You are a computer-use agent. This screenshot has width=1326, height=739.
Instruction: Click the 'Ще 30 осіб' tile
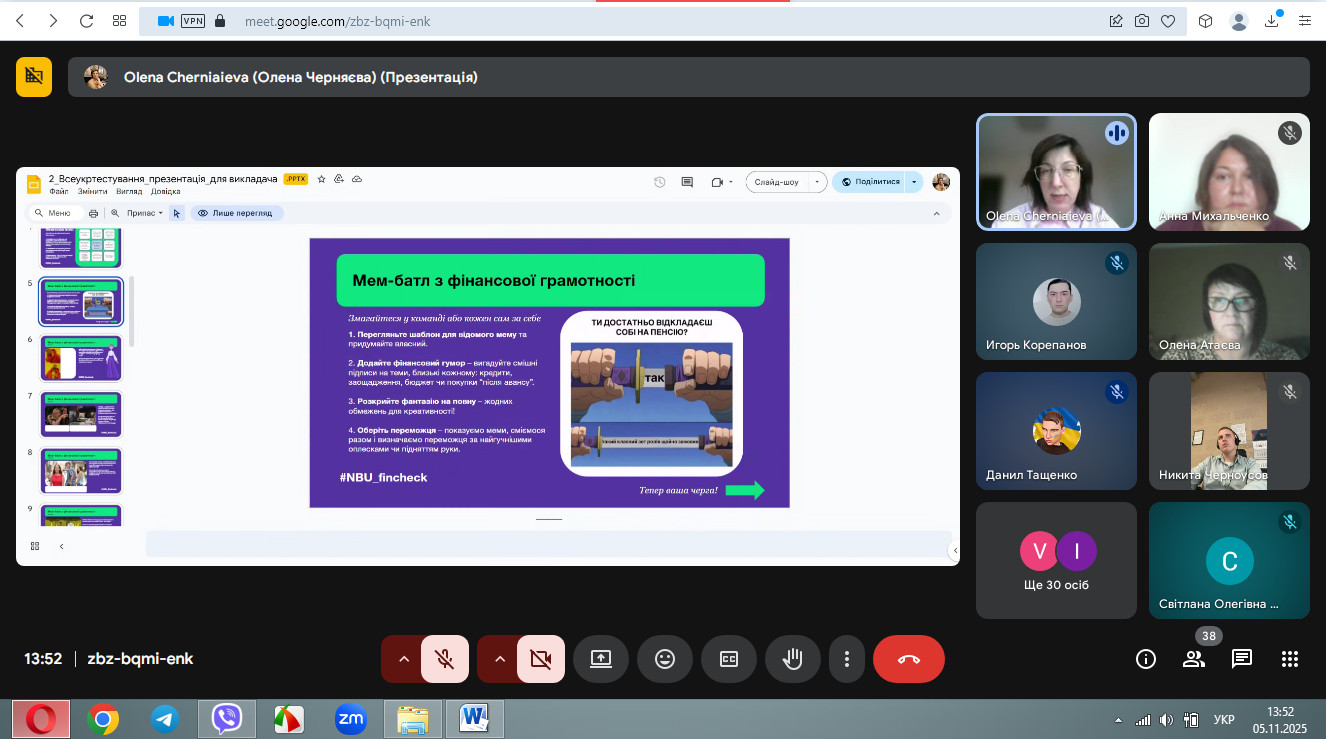[x=1056, y=560]
